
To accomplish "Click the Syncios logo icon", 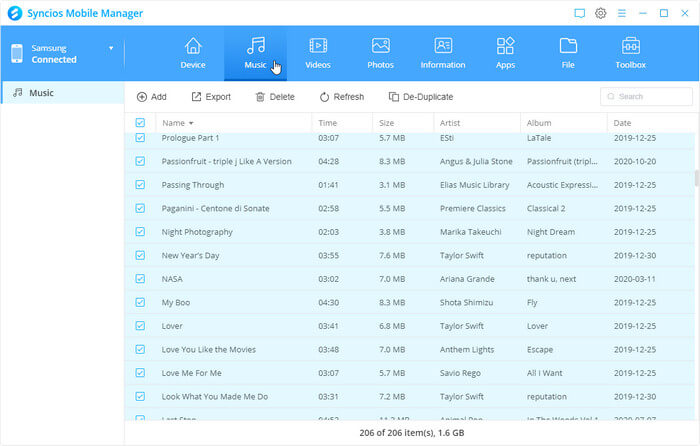I will pos(15,13).
